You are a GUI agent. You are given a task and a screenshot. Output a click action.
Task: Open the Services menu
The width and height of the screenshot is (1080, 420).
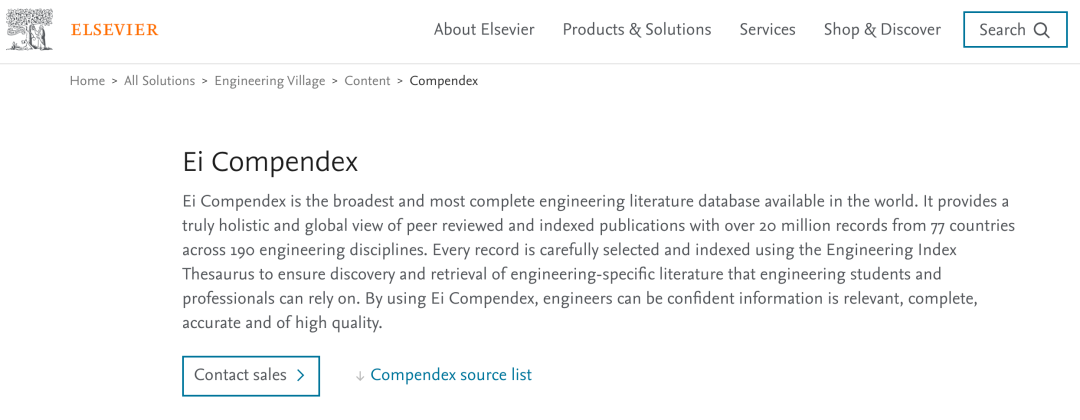coord(767,30)
